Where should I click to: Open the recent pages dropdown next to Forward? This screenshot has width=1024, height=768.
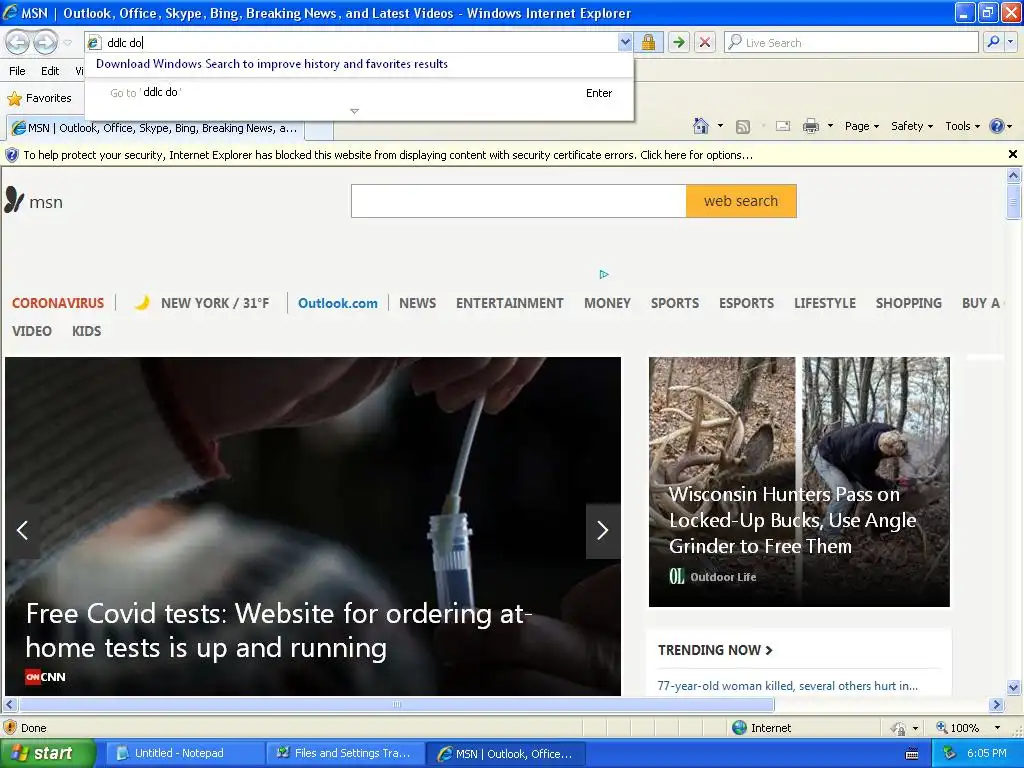coord(67,43)
